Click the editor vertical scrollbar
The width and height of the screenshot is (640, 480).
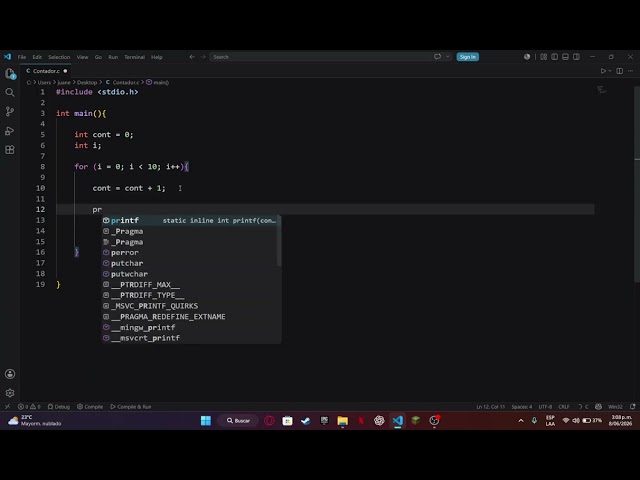point(637,184)
